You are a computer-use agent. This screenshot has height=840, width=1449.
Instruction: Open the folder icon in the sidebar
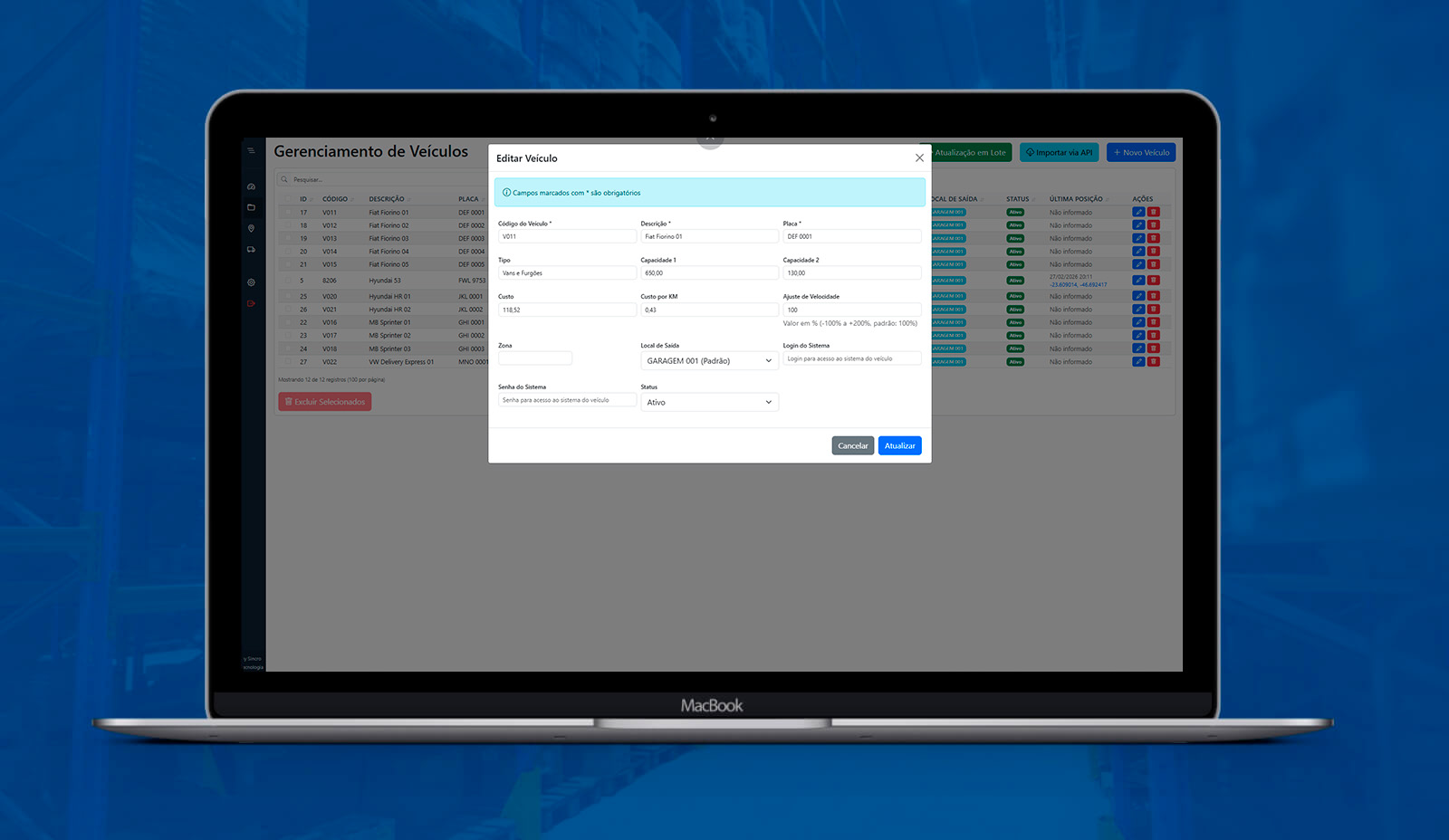tap(251, 207)
